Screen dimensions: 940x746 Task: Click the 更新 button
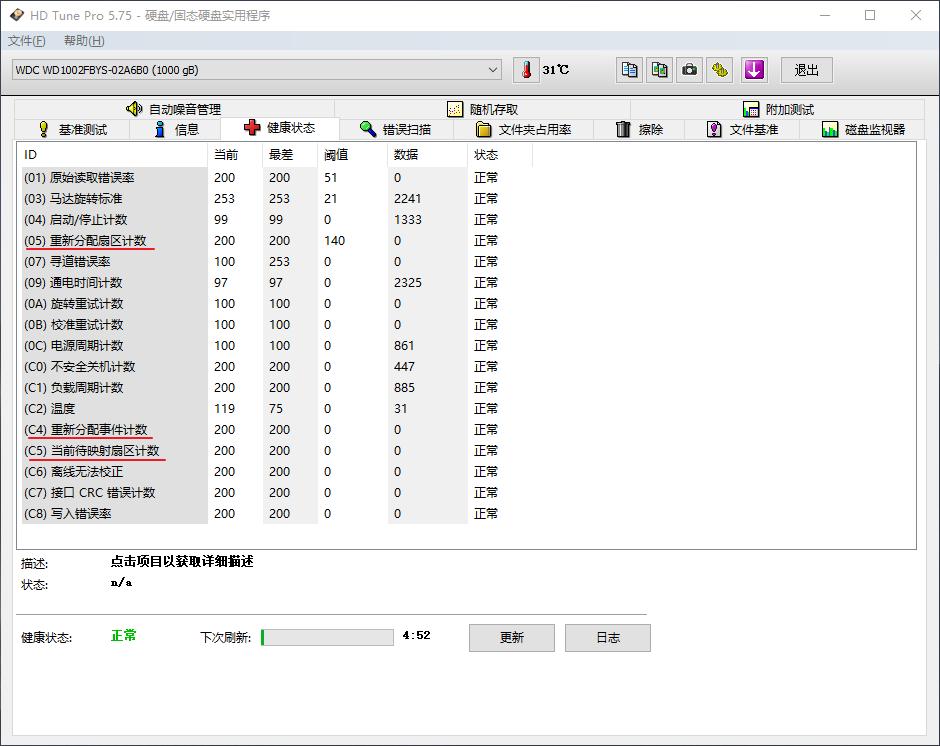[x=511, y=637]
